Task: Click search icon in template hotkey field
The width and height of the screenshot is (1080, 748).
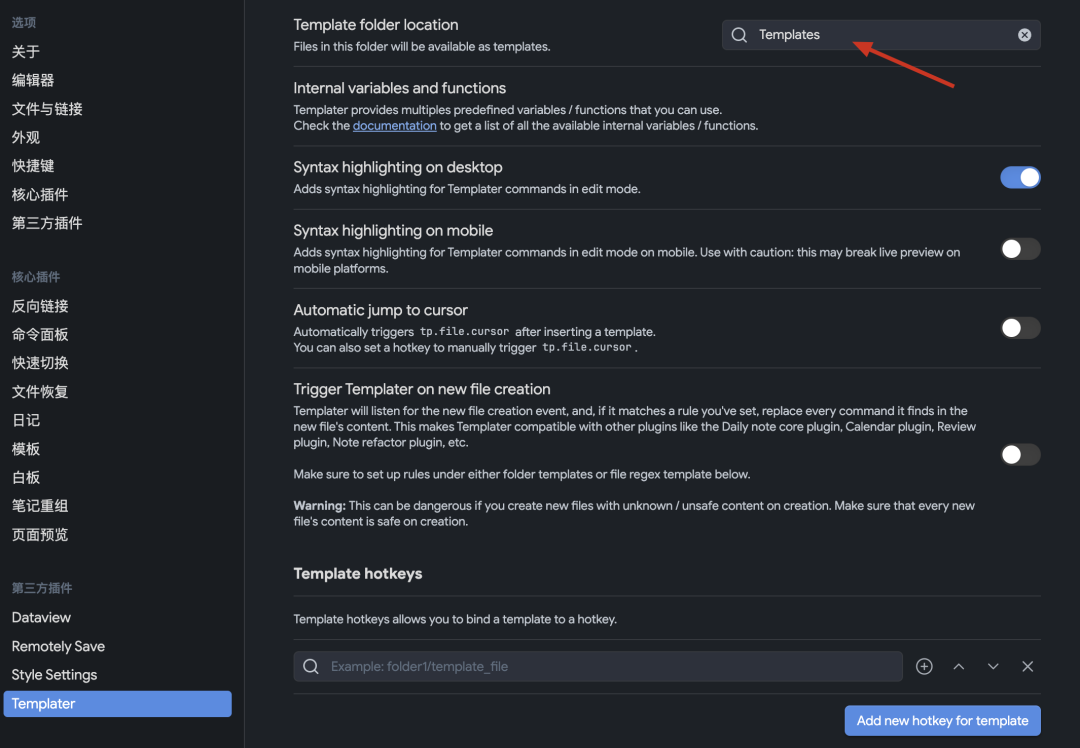Action: (x=311, y=667)
